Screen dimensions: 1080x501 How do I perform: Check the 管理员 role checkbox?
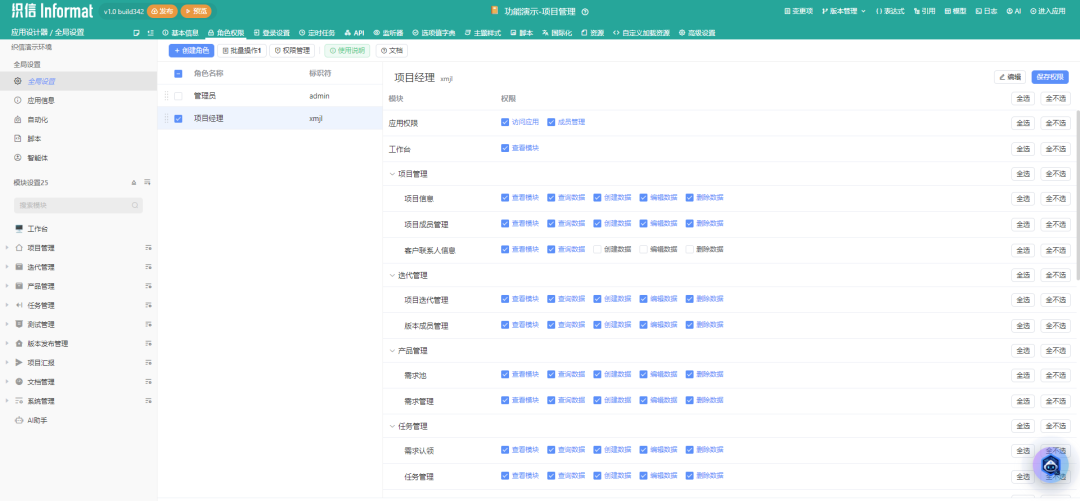[x=178, y=96]
